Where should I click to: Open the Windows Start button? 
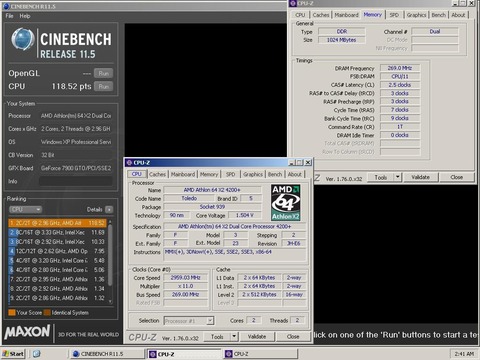13,354
